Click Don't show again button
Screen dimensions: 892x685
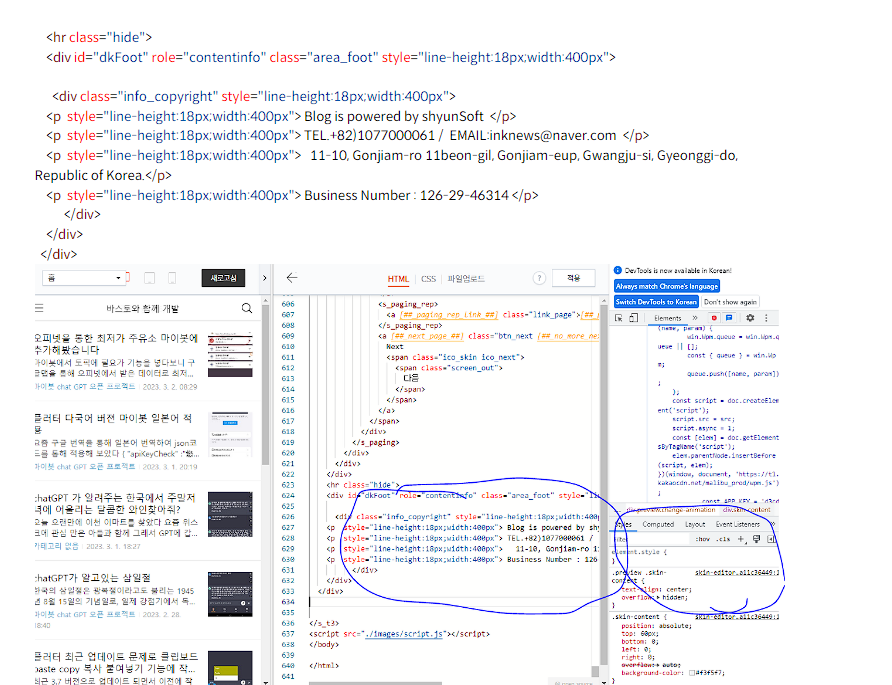(730, 302)
